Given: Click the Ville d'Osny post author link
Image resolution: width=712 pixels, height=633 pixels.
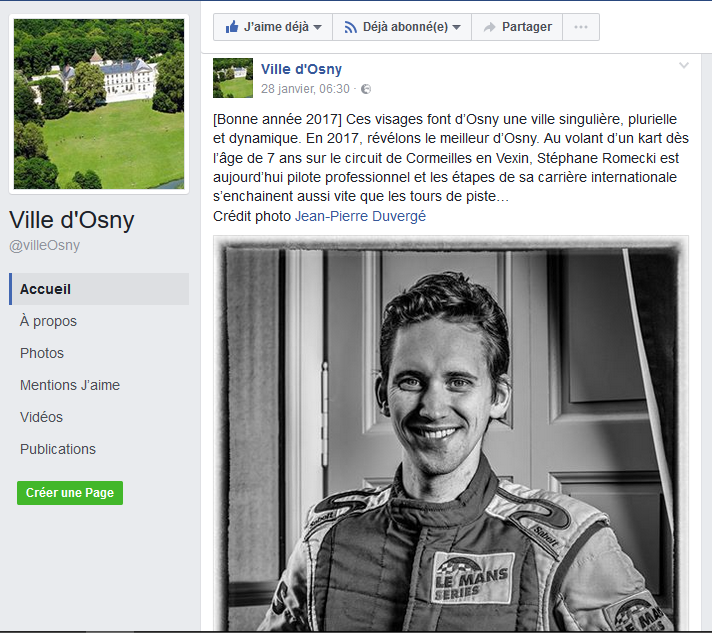Looking at the screenshot, I should pyautogui.click(x=301, y=69).
